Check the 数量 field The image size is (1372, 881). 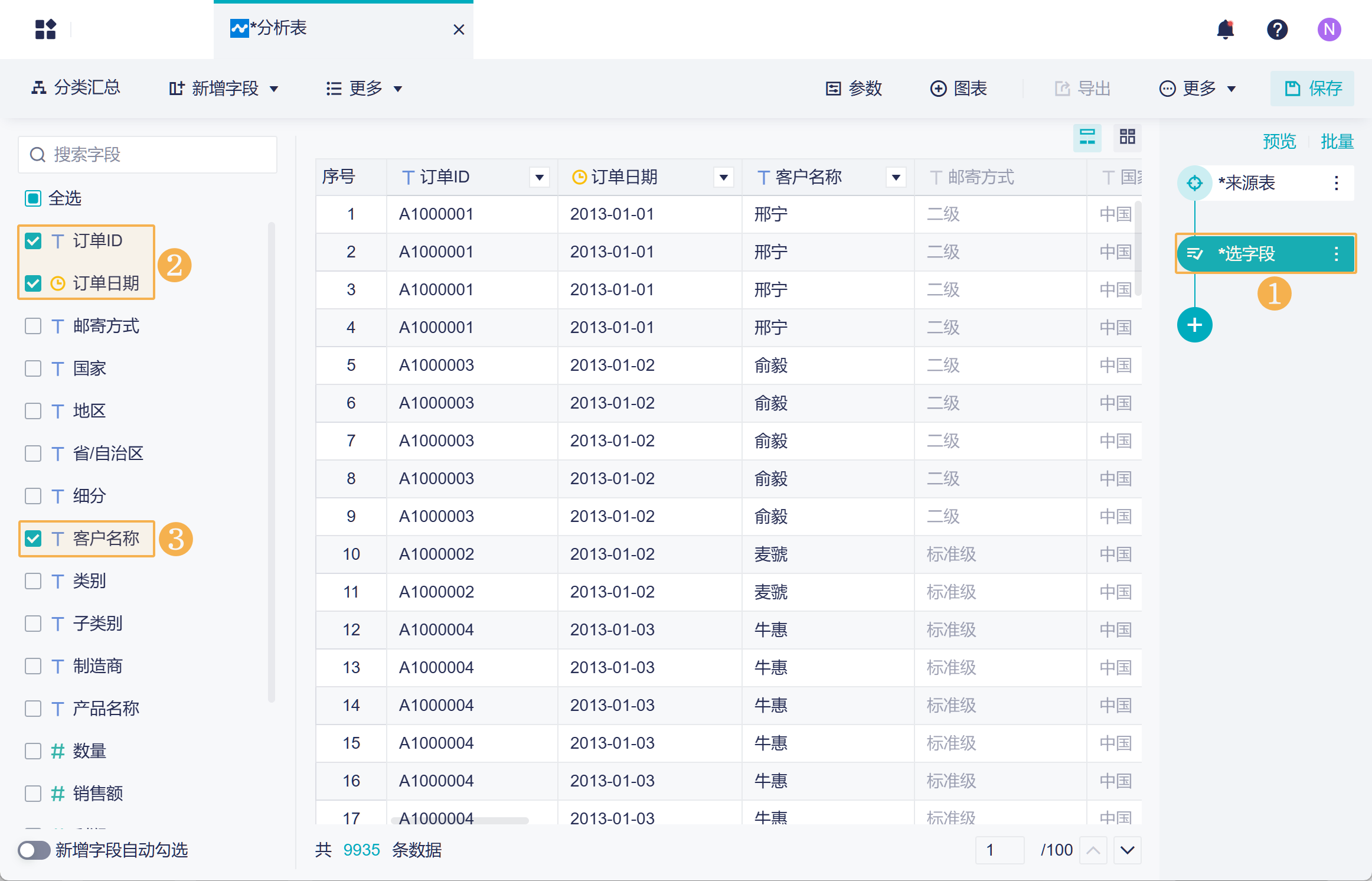[x=33, y=751]
